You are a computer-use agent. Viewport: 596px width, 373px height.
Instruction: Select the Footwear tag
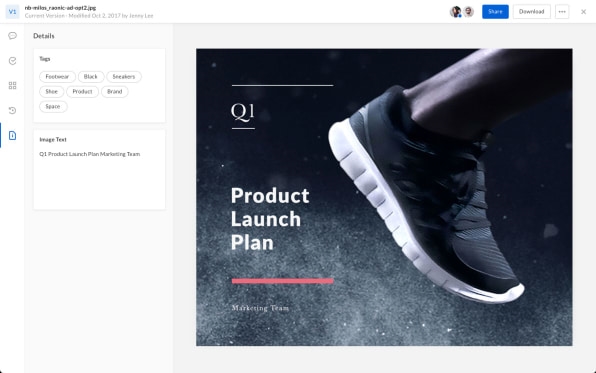coord(57,77)
